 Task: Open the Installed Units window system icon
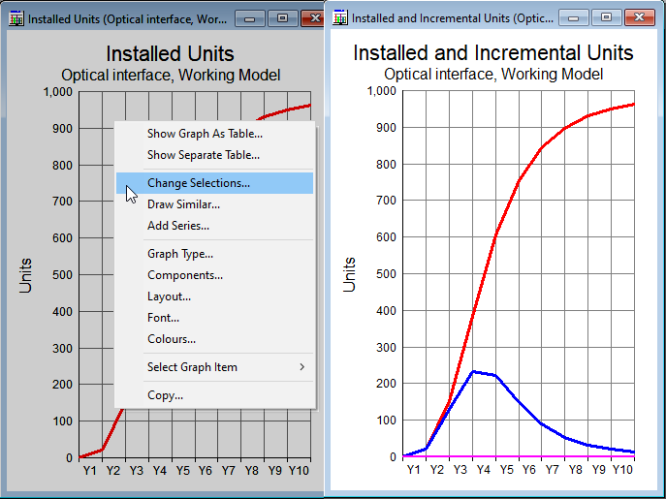pos(13,18)
